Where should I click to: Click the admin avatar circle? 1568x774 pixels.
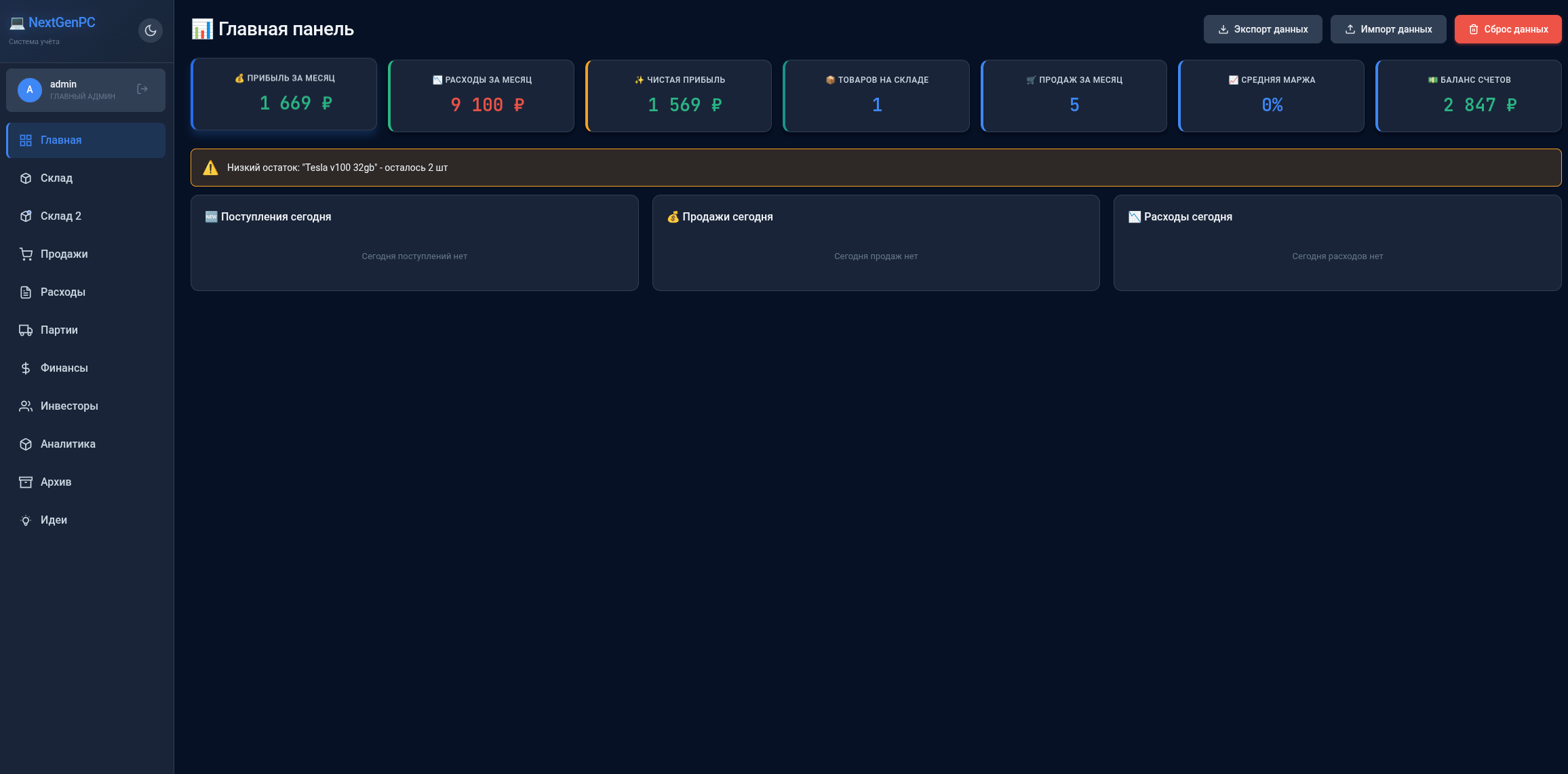pyautogui.click(x=29, y=90)
